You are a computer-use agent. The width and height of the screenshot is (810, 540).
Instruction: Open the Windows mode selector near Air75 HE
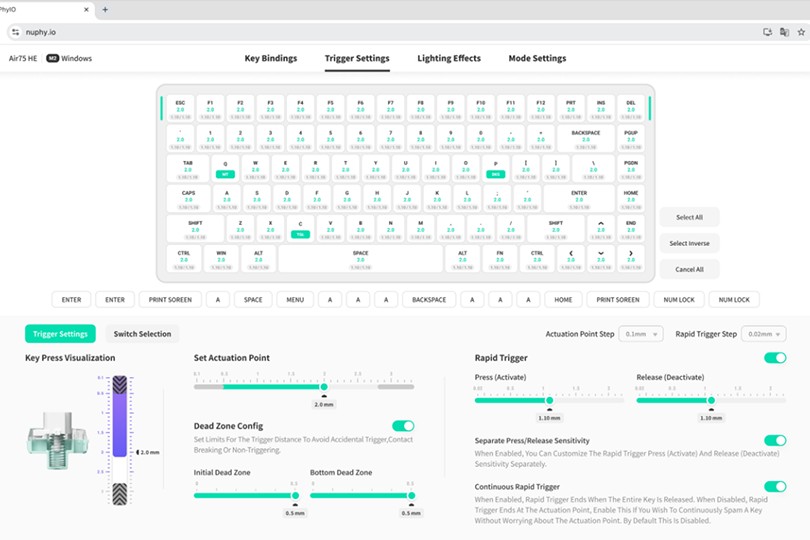pos(69,59)
